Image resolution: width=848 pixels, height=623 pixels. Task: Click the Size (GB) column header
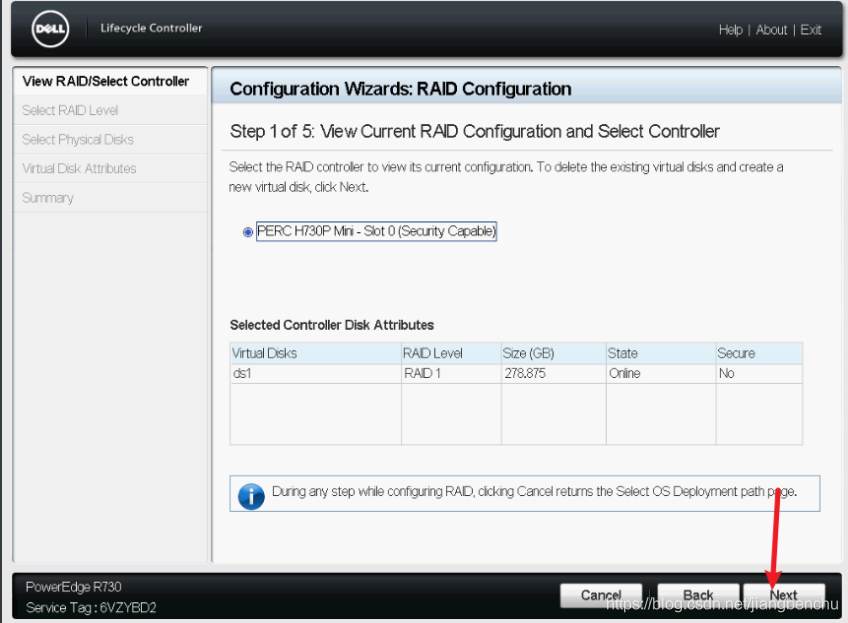553,353
